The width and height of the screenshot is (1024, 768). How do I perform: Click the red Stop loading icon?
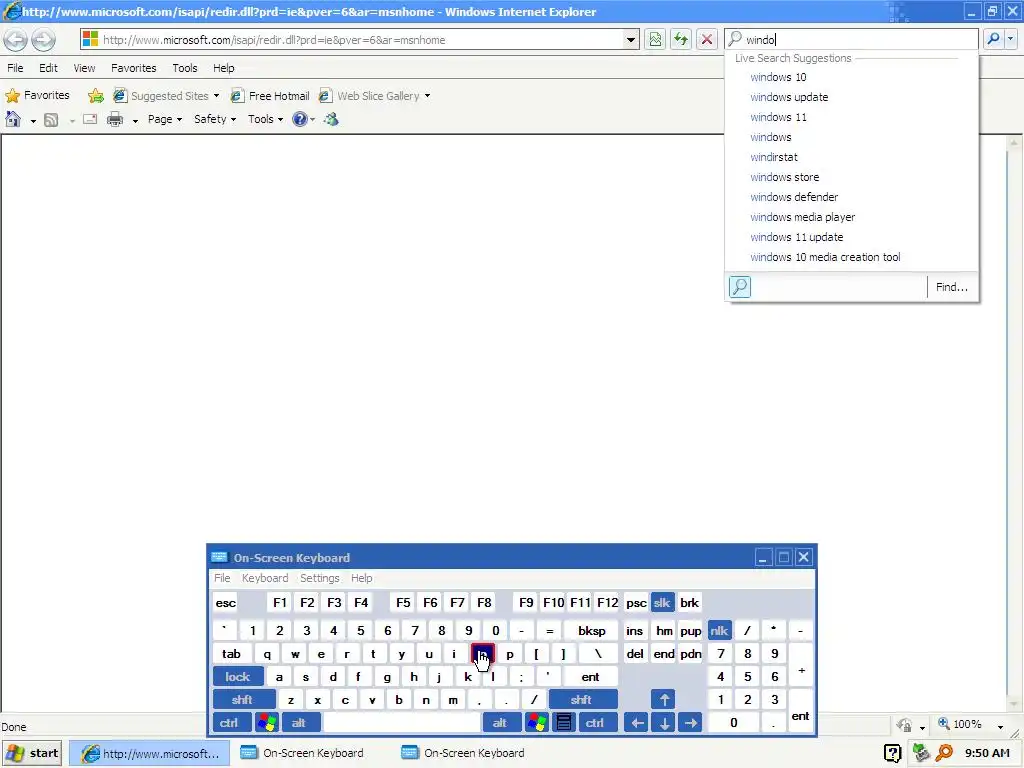pyautogui.click(x=707, y=39)
